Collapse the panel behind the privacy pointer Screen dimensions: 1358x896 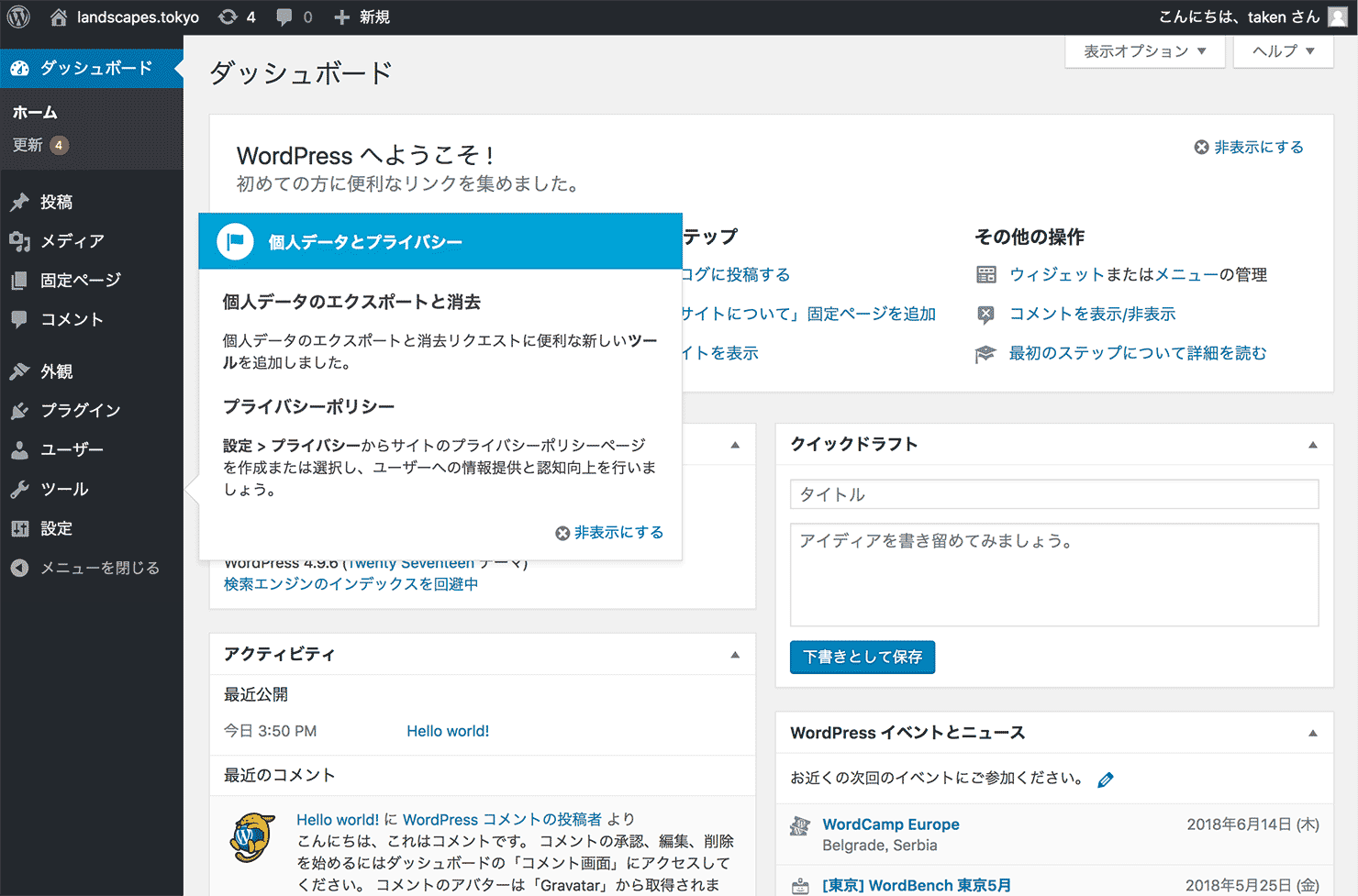[735, 445]
